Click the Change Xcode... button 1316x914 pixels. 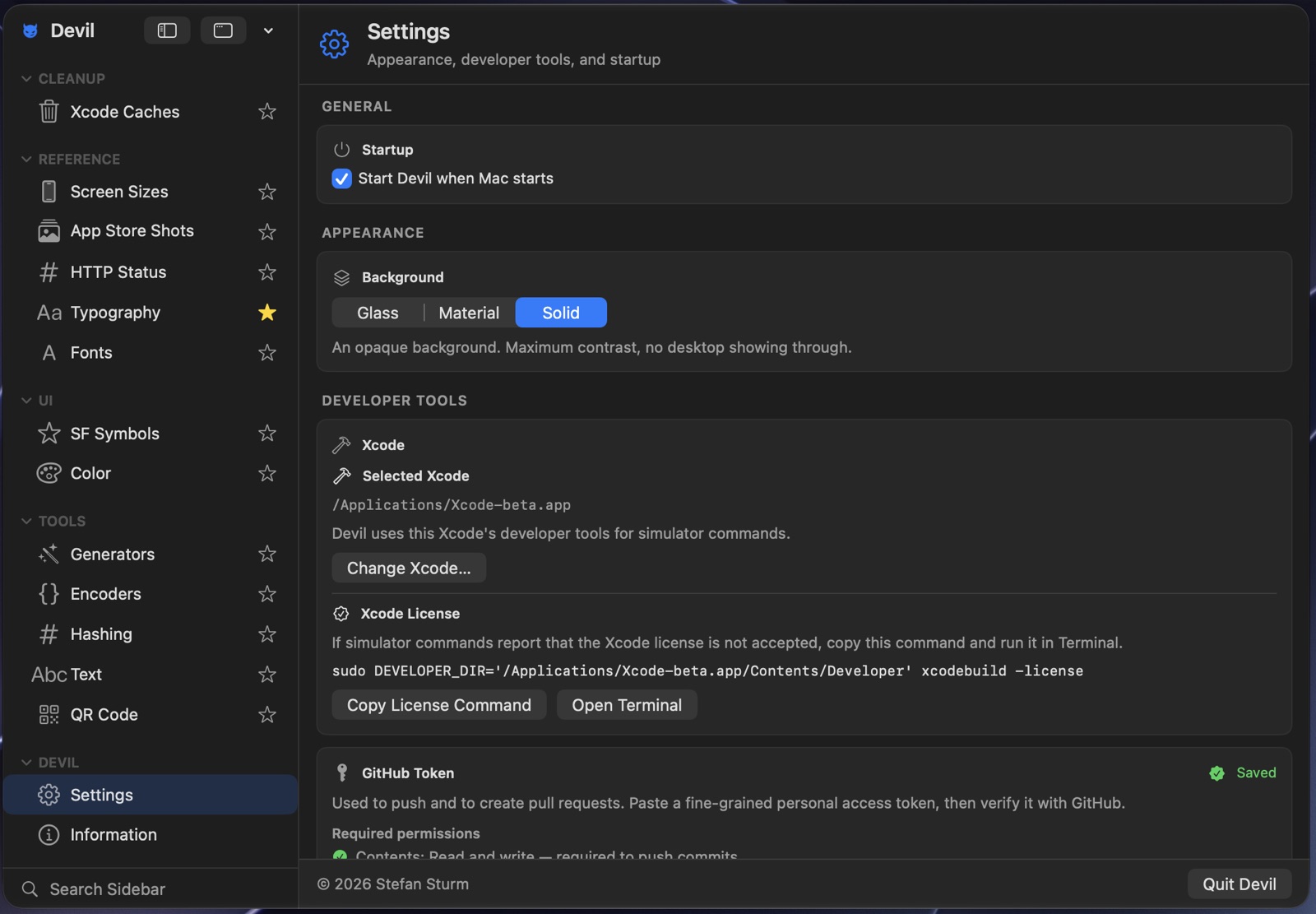click(x=409, y=568)
